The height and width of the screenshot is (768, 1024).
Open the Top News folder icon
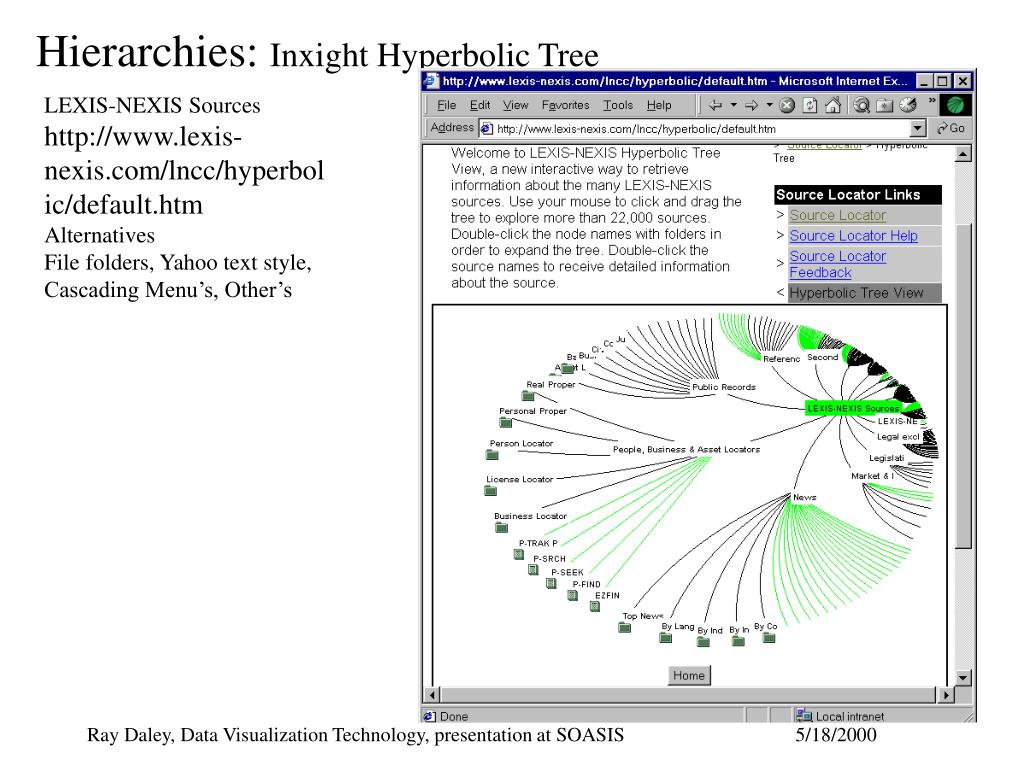pos(624,628)
